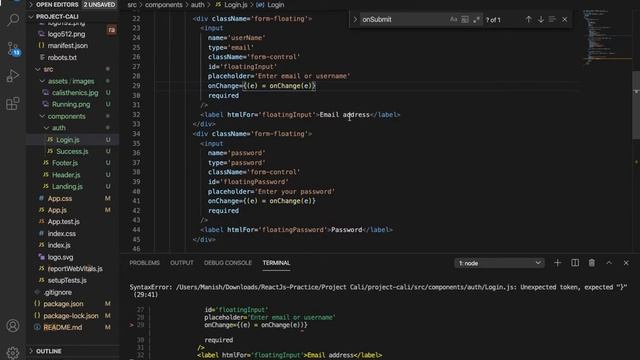Collapse the PROJECT-CALI folder section
The image size is (640, 360).
(73, 17)
